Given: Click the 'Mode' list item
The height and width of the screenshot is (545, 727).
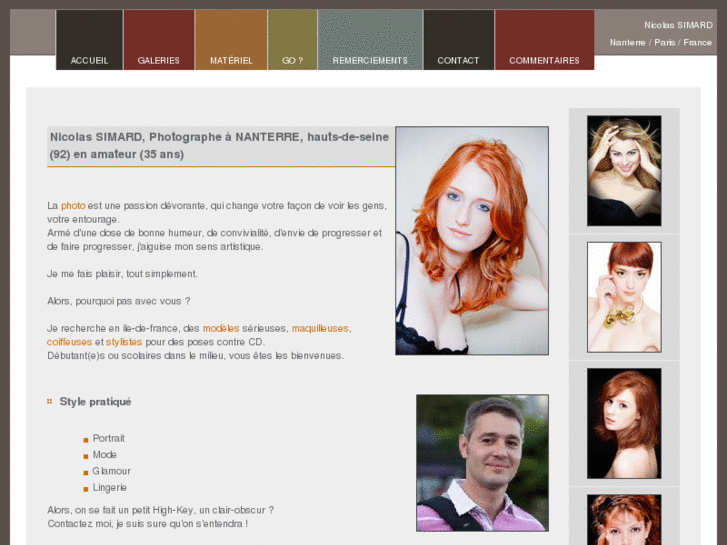Looking at the screenshot, I should (104, 455).
